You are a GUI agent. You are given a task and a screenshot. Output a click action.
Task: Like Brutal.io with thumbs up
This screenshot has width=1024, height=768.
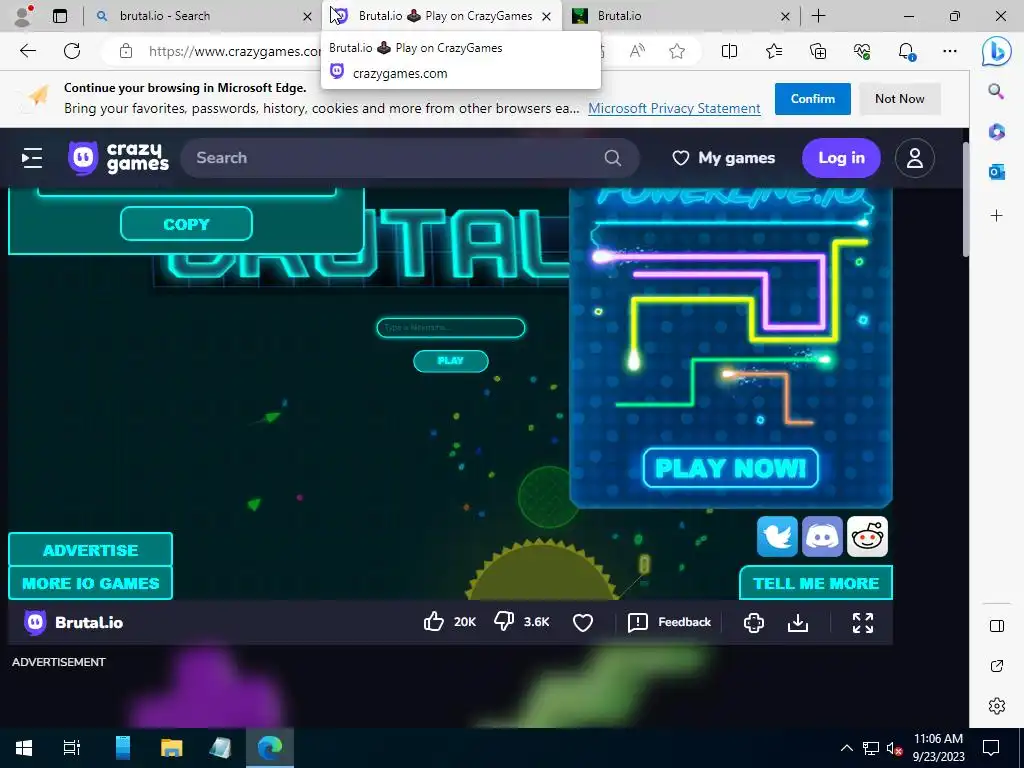[434, 622]
